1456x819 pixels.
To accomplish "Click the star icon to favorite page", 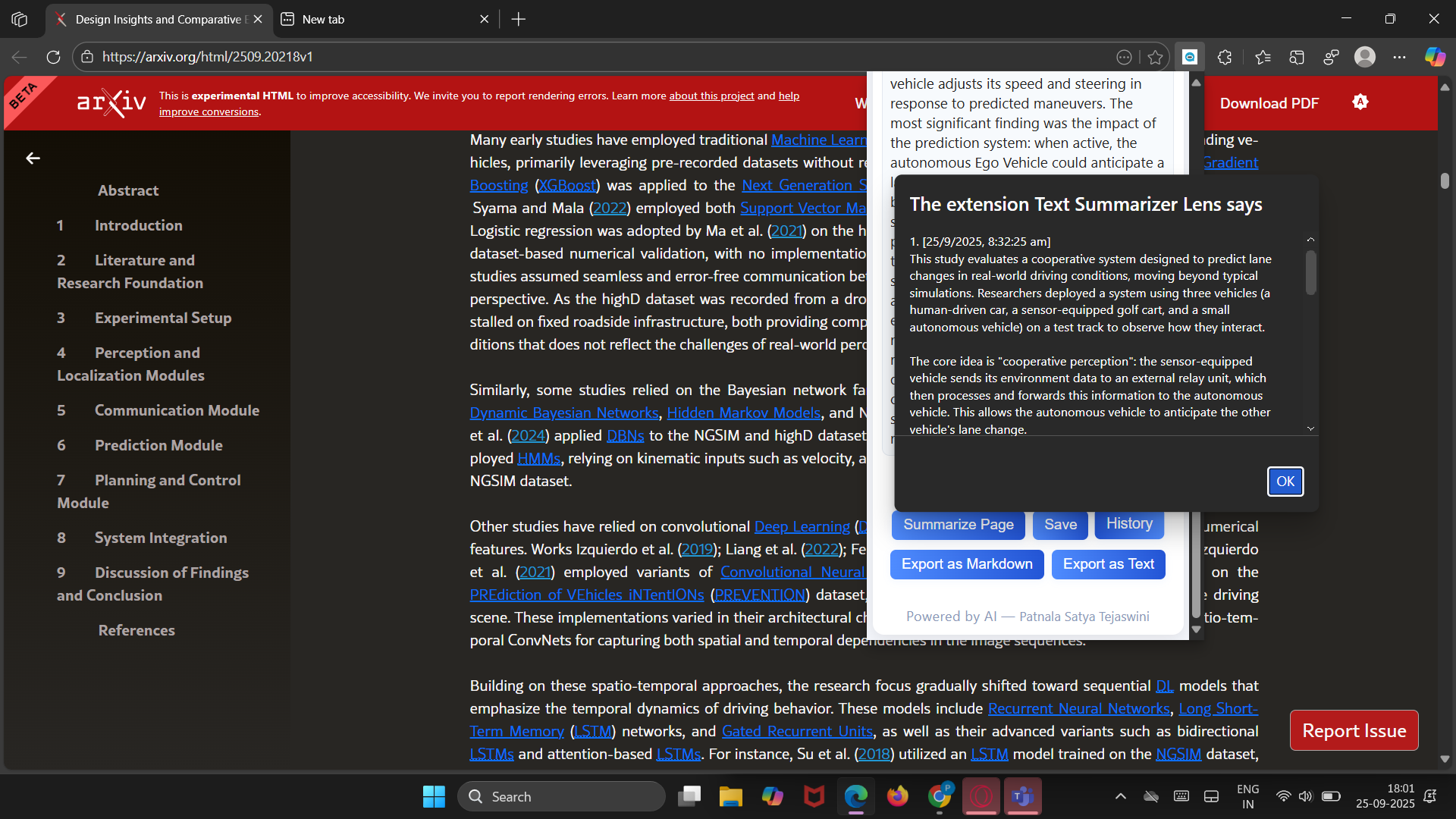I will coord(1155,57).
